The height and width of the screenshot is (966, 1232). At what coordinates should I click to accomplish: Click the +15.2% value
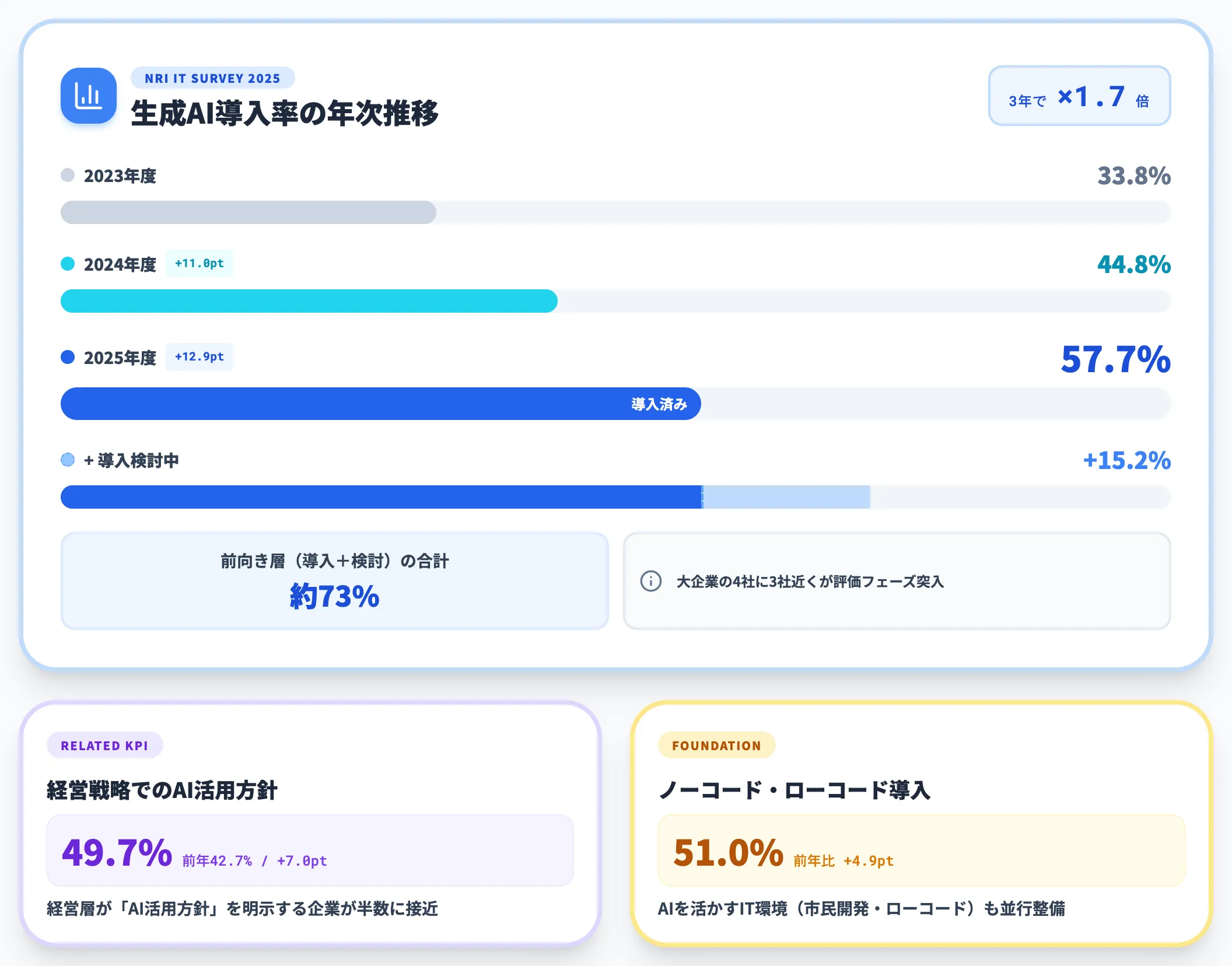pyautogui.click(x=1127, y=460)
